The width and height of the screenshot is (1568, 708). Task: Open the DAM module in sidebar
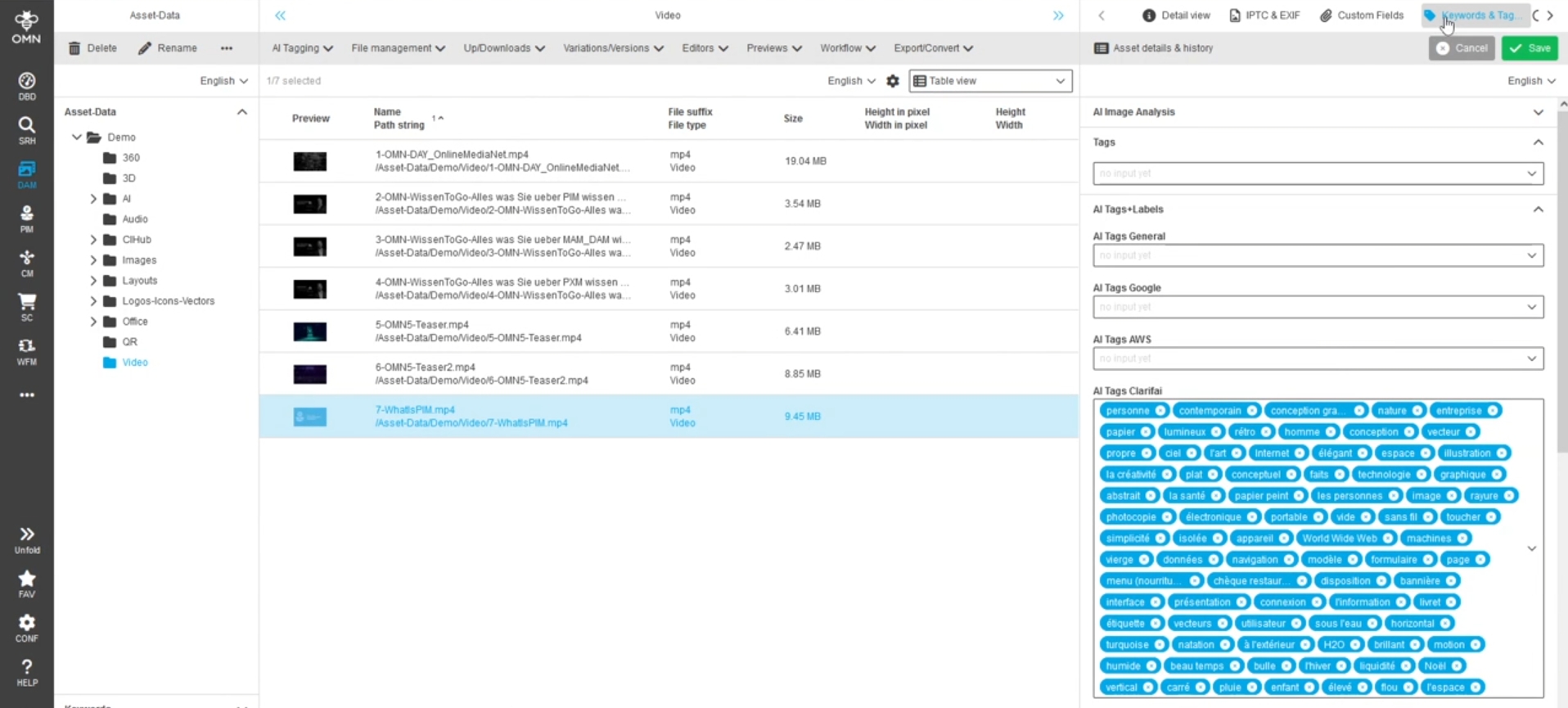coord(26,174)
